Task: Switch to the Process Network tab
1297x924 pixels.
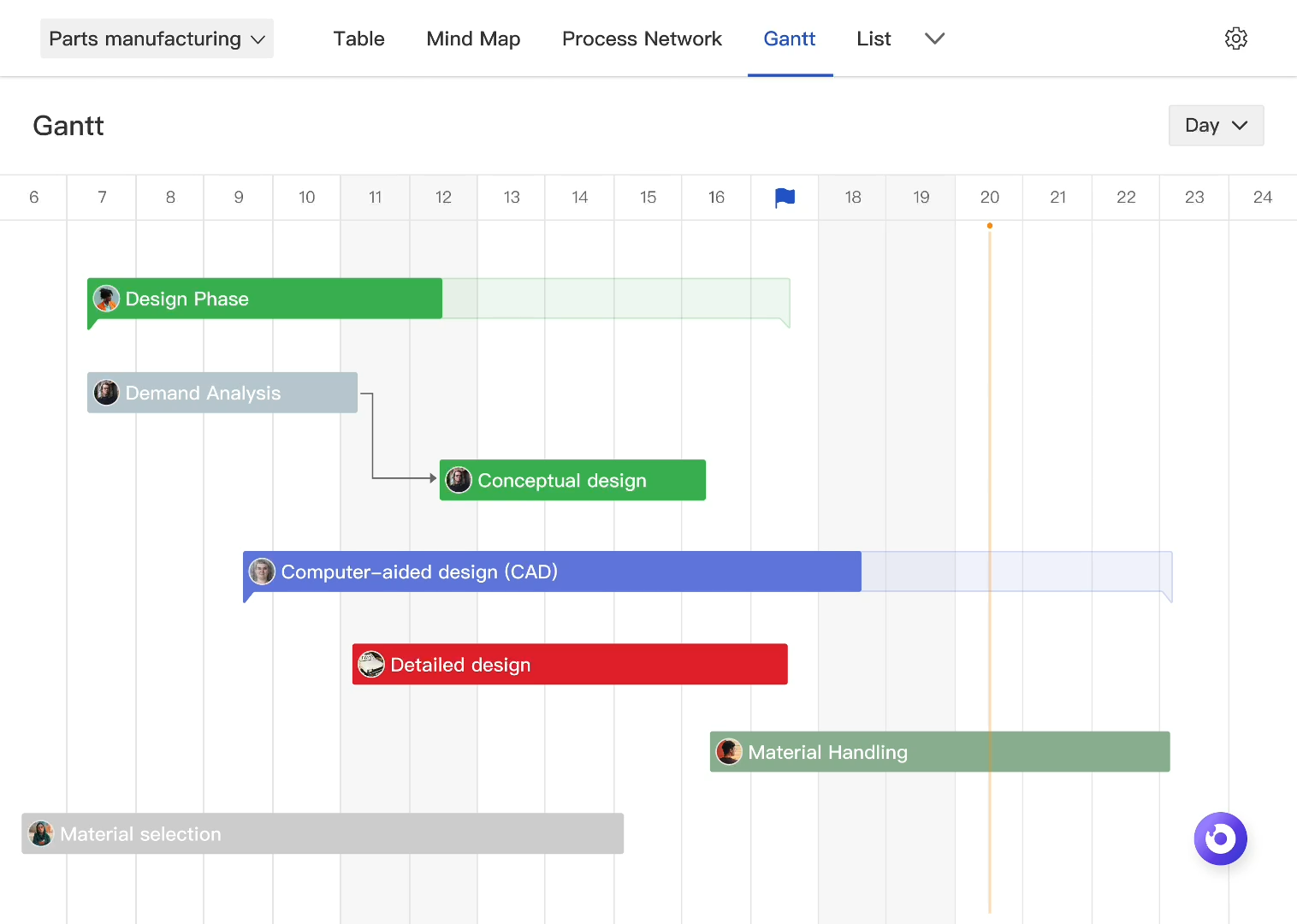Action: pos(642,38)
